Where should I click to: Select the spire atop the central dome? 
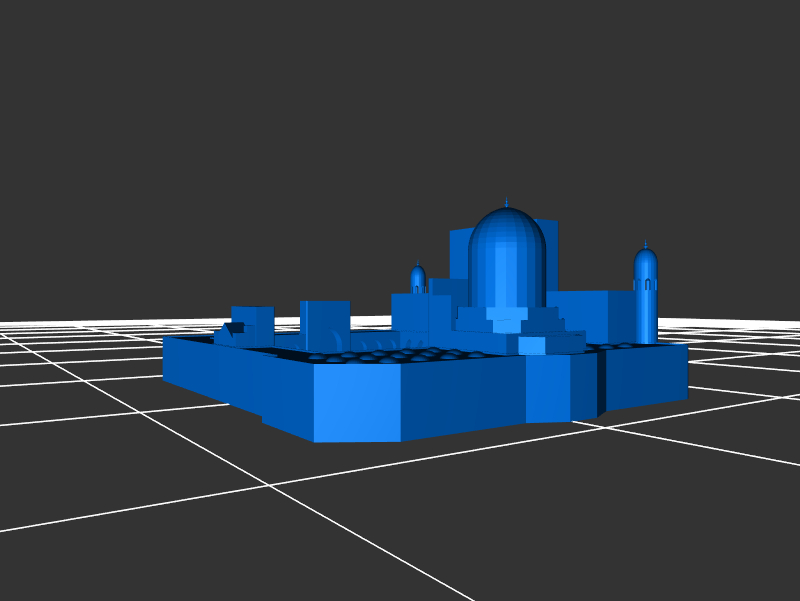click(507, 202)
